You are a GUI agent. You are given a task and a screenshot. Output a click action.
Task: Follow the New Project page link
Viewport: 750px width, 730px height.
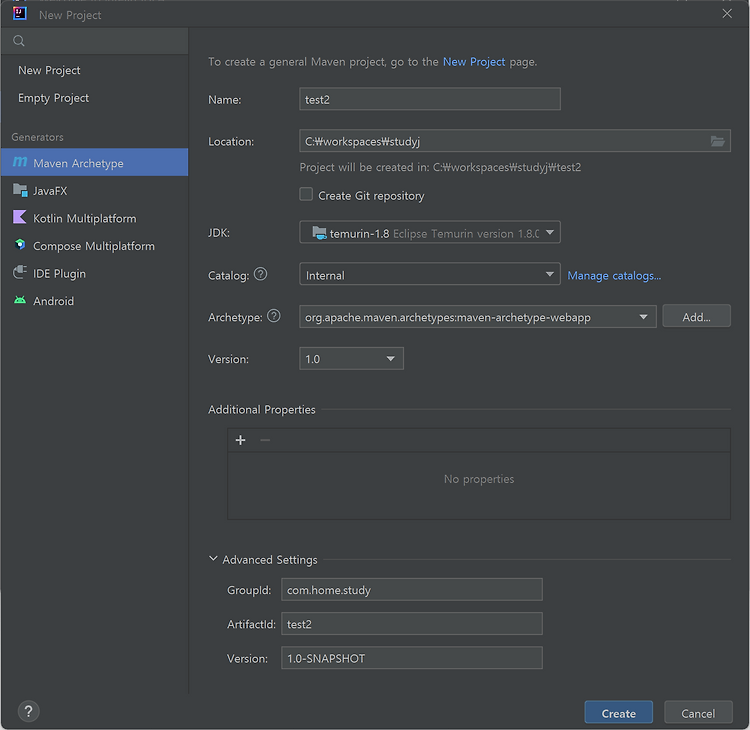pos(474,62)
